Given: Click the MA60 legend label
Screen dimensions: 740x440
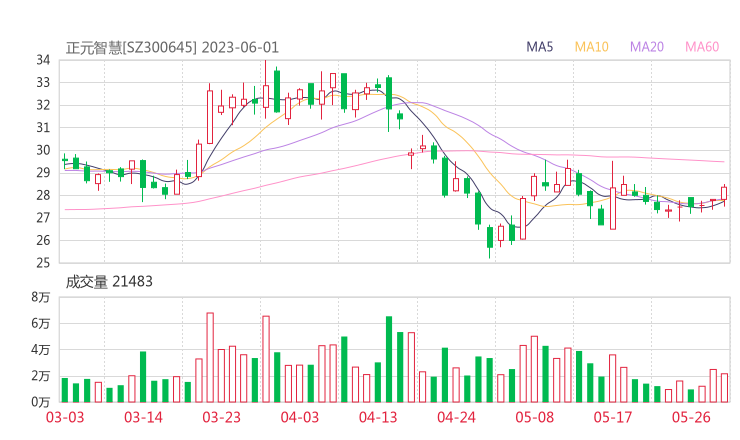Looking at the screenshot, I should pyautogui.click(x=702, y=47).
